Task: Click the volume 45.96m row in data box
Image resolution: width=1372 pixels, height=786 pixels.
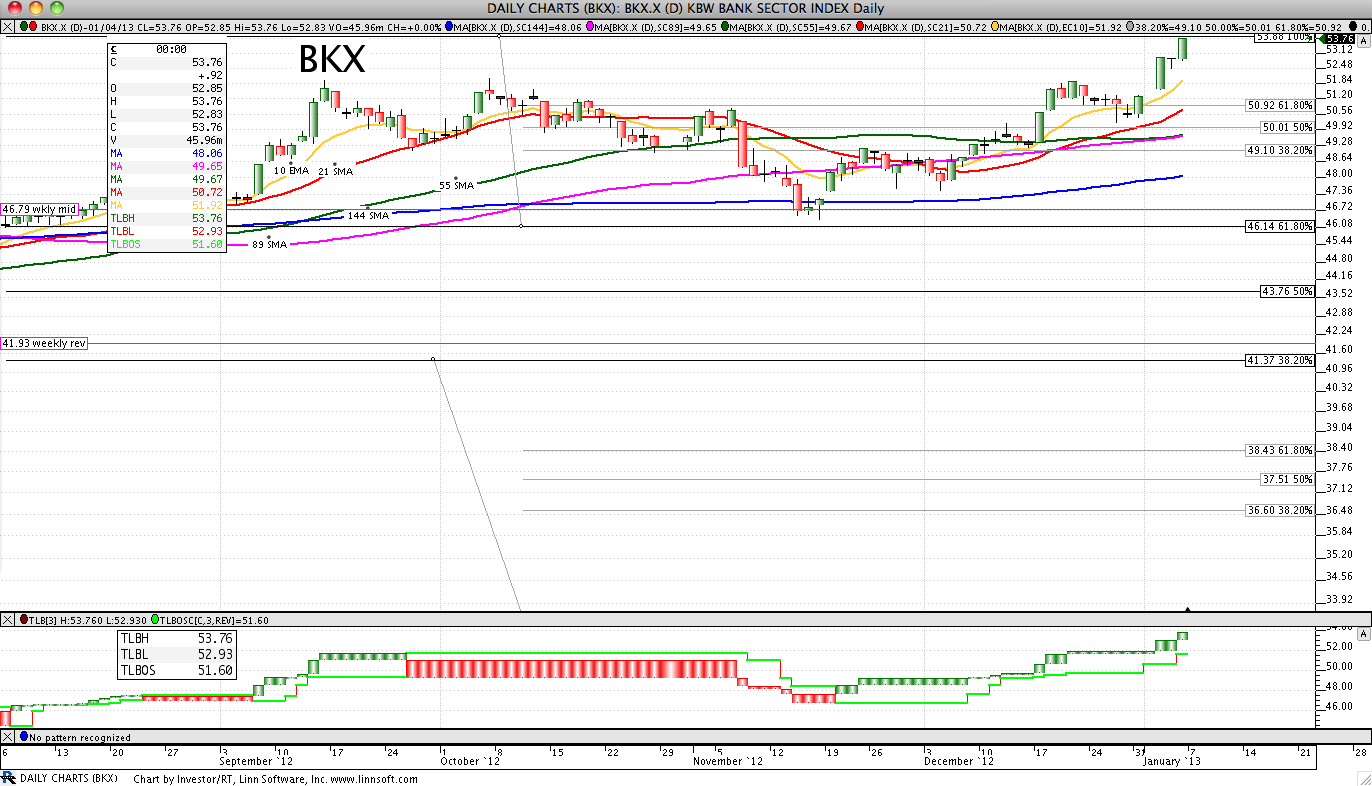Action: [166, 140]
